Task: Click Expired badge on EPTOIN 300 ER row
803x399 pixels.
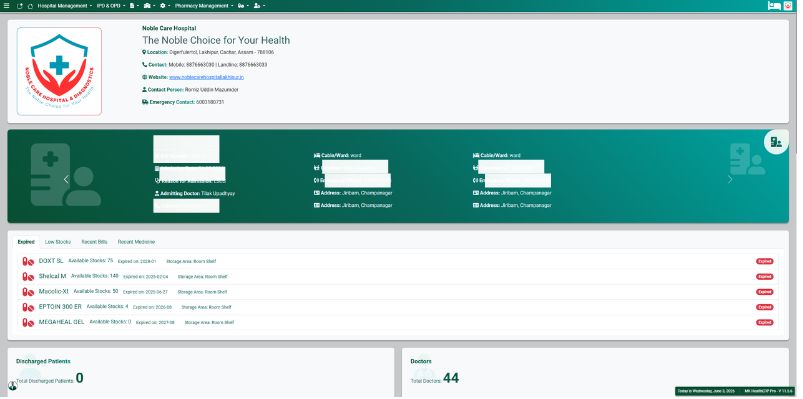Action: pyautogui.click(x=765, y=307)
